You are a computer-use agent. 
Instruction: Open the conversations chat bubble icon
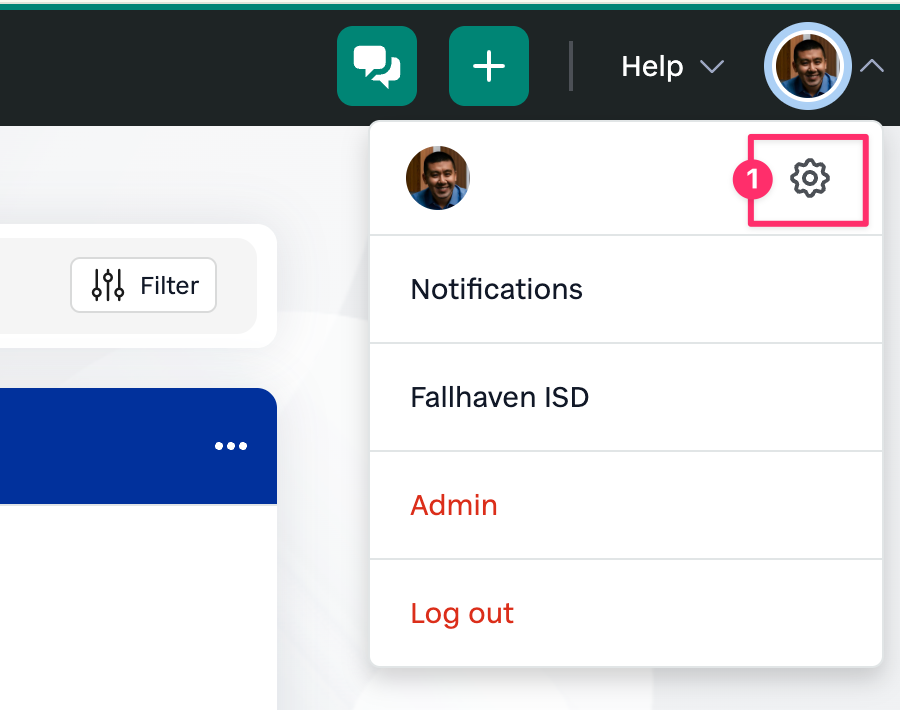(376, 66)
